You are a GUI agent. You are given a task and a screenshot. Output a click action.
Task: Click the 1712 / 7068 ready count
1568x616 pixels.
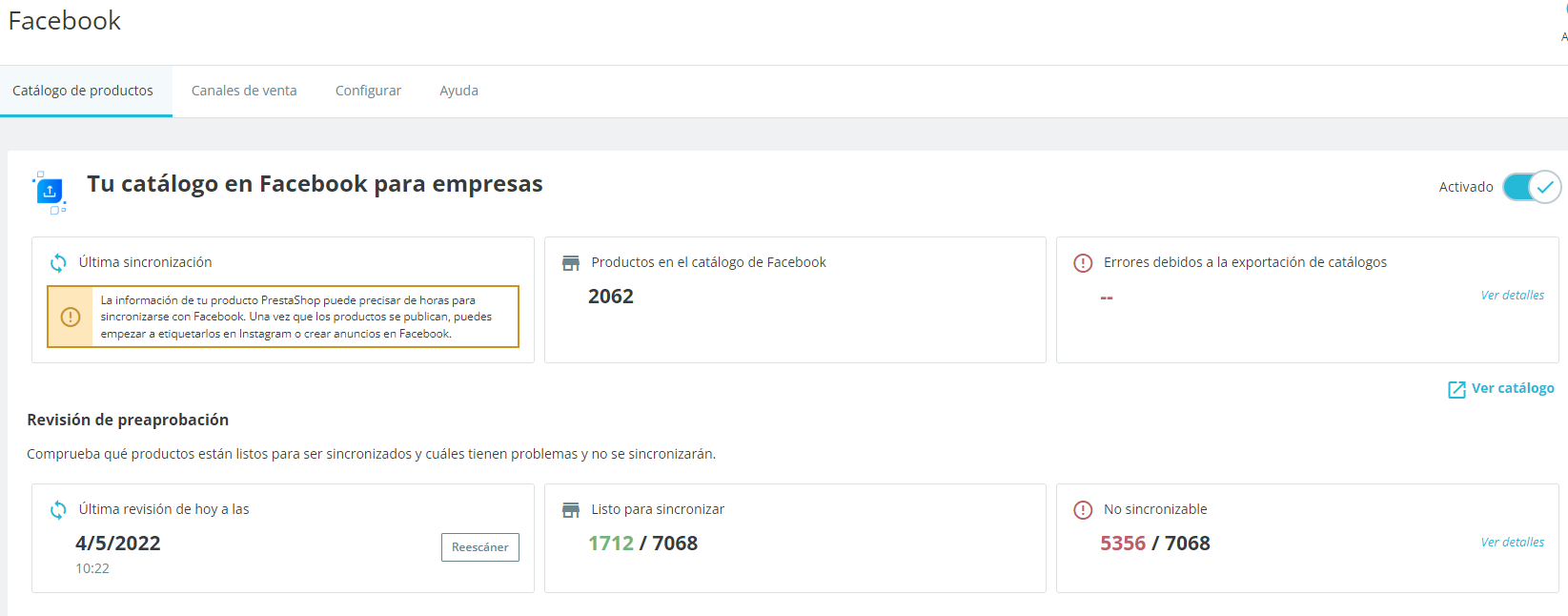(642, 544)
